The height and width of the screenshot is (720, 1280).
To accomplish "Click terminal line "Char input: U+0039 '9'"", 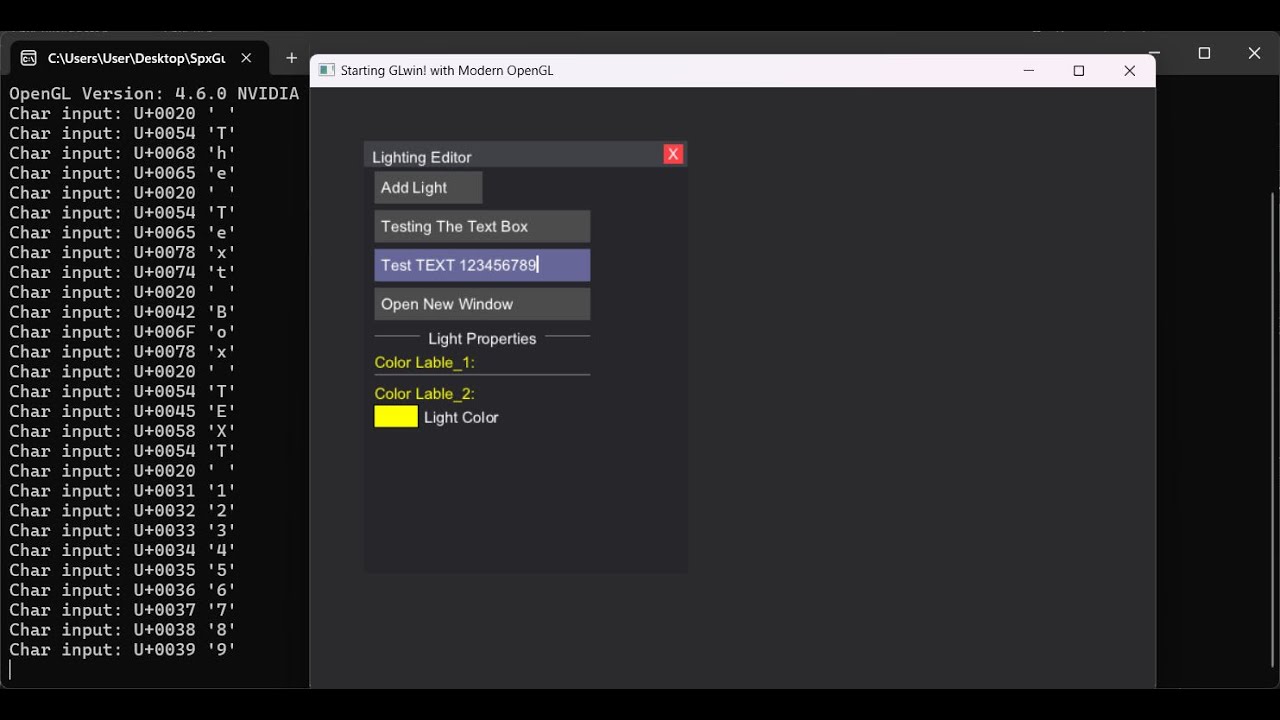I will coord(123,650).
